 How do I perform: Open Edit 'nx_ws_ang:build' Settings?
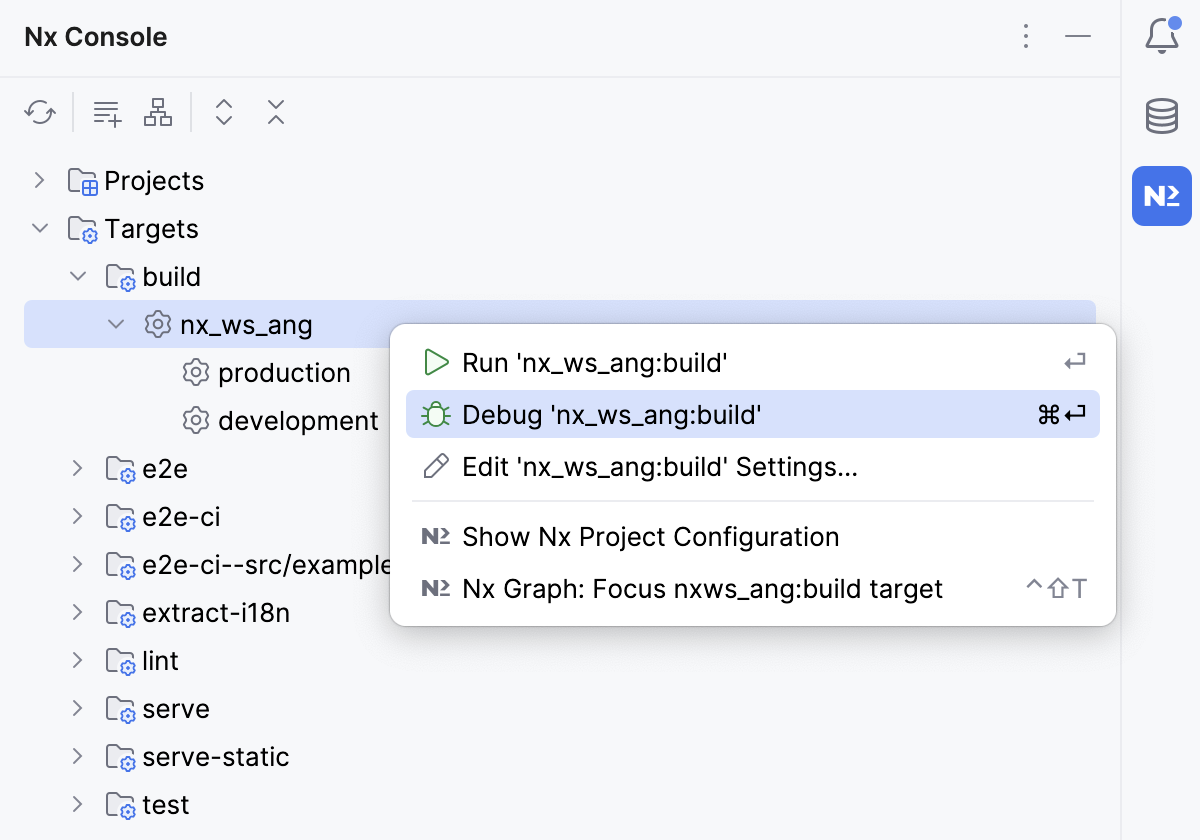point(658,466)
